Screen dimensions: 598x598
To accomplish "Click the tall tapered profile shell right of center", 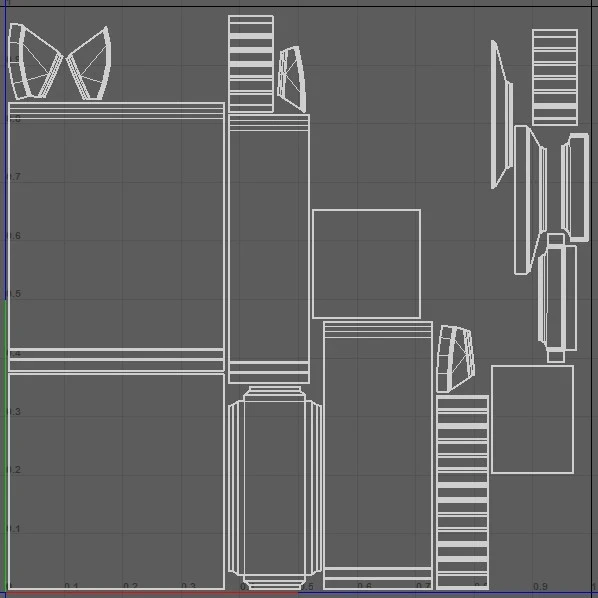I will pyautogui.click(x=530, y=200).
